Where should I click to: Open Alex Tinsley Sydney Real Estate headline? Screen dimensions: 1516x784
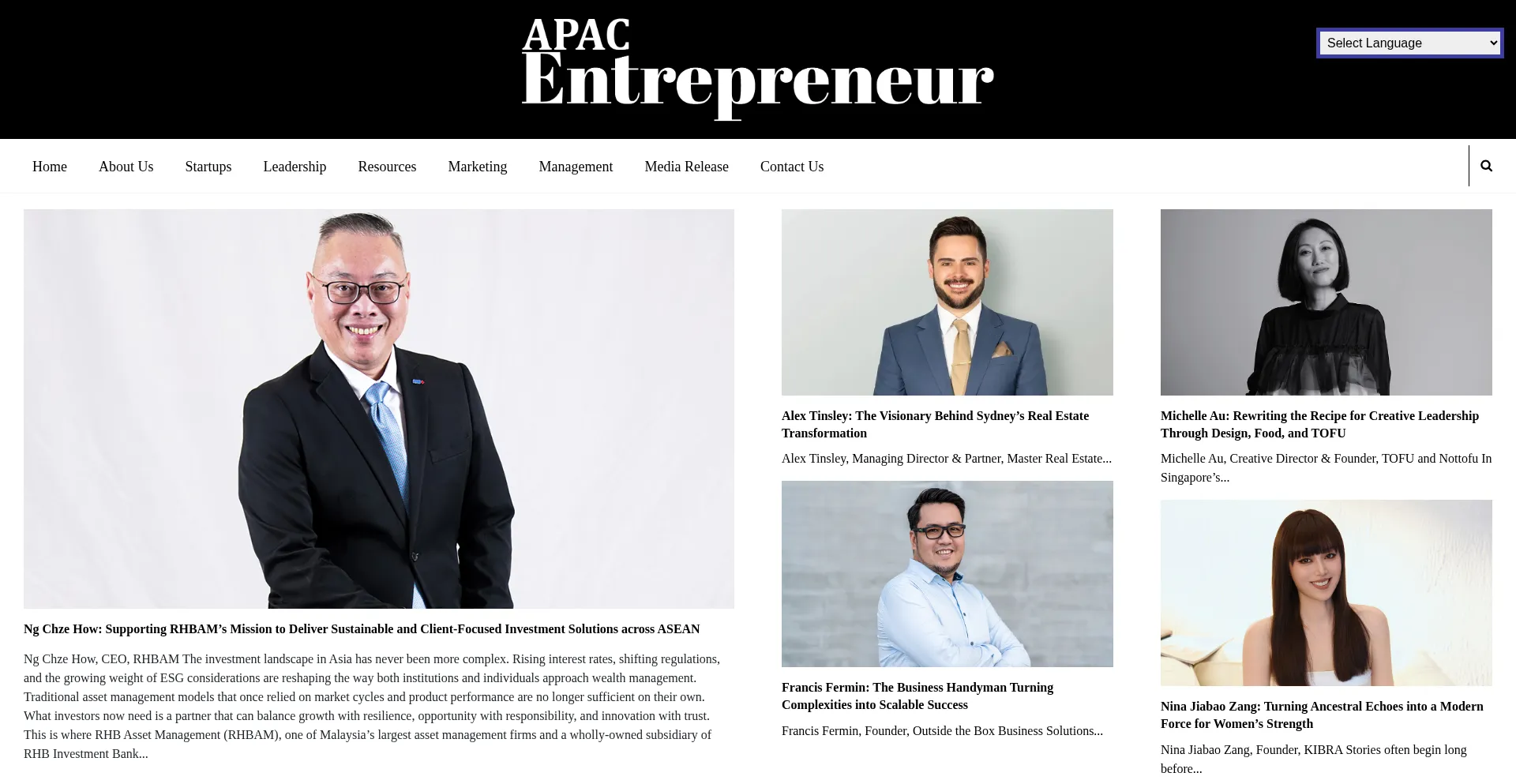(x=935, y=425)
